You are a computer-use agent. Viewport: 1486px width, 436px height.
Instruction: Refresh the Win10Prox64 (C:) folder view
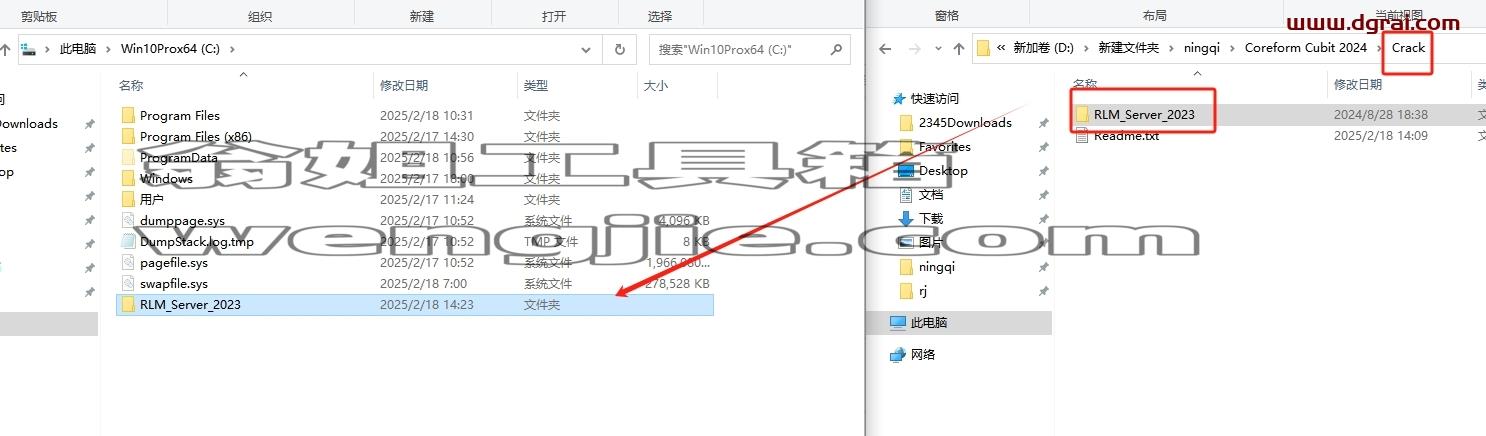tap(619, 49)
